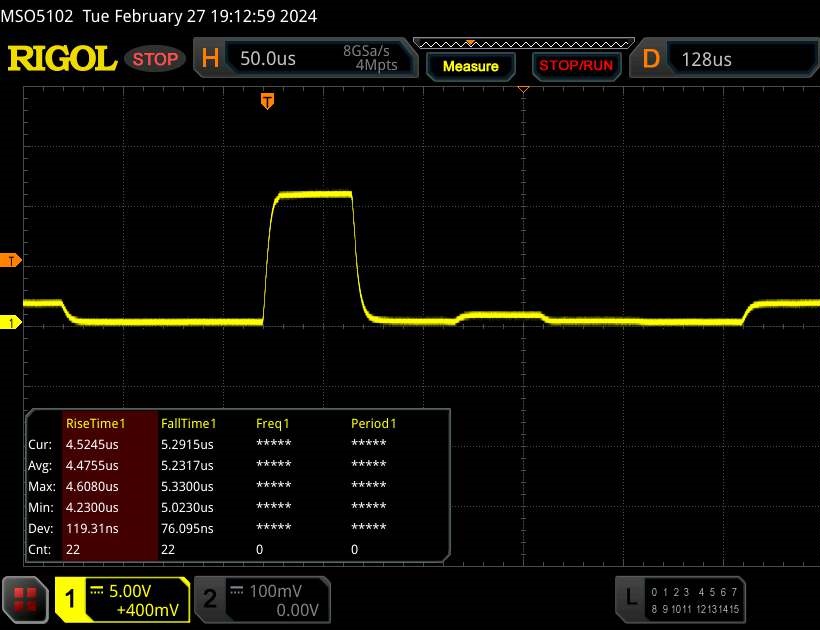Screen dimensions: 820x630
Task: Toggle channel 2 label
Action: pos(210,599)
